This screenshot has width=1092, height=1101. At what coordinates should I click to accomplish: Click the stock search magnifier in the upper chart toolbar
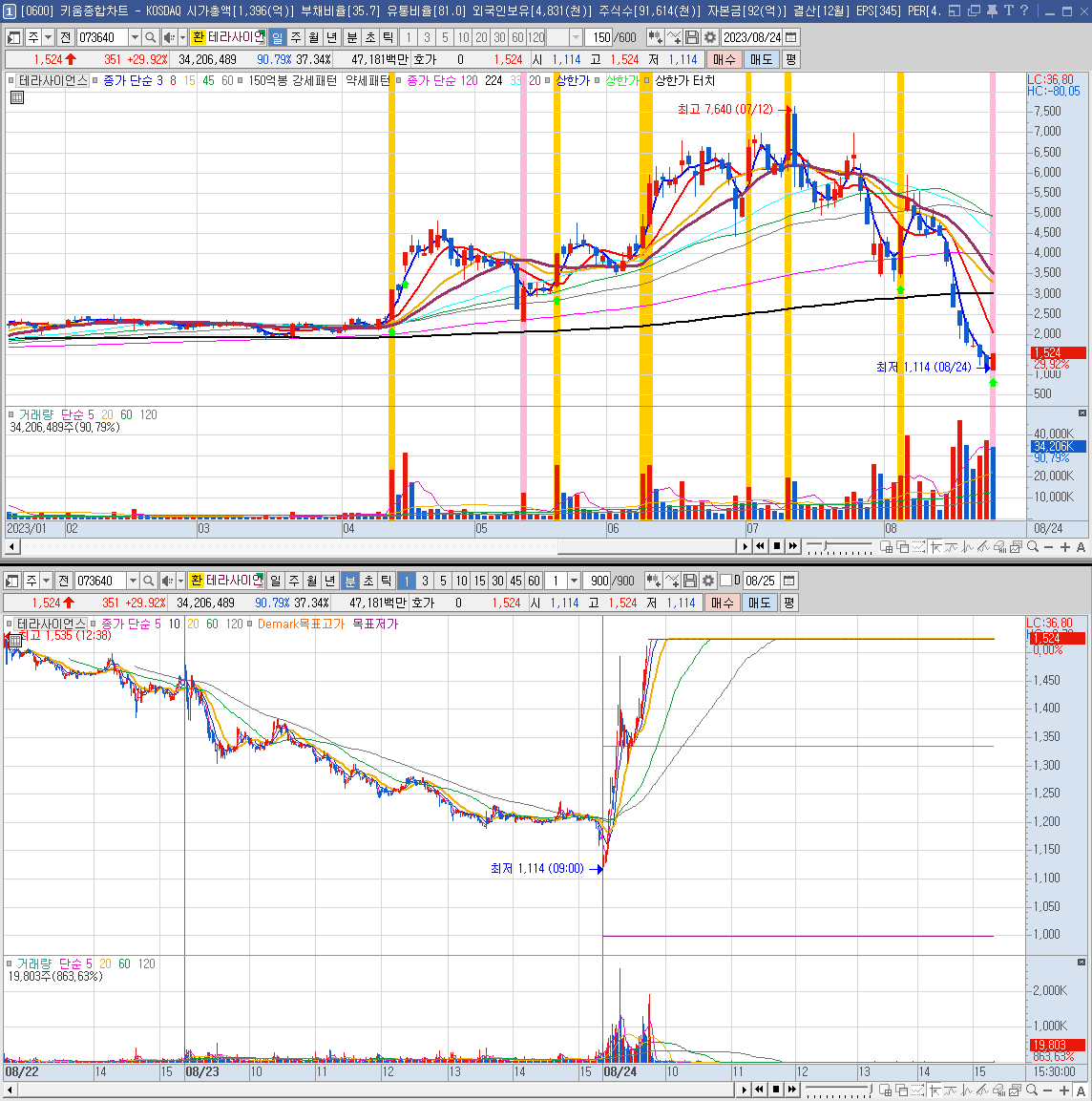(150, 37)
